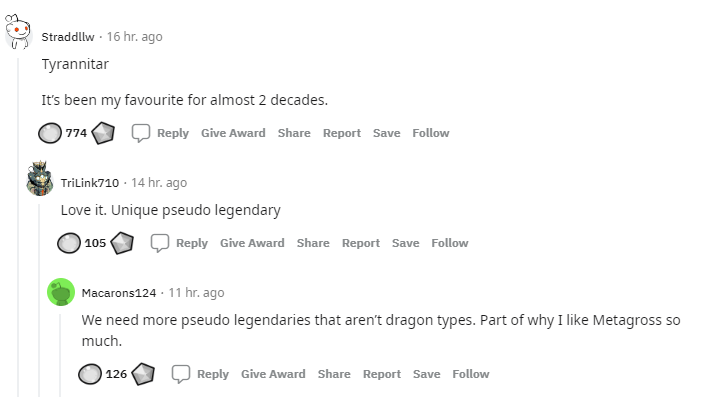The image size is (705, 397).
Task: Open TriLink710's avatar image
Action: 40,178
